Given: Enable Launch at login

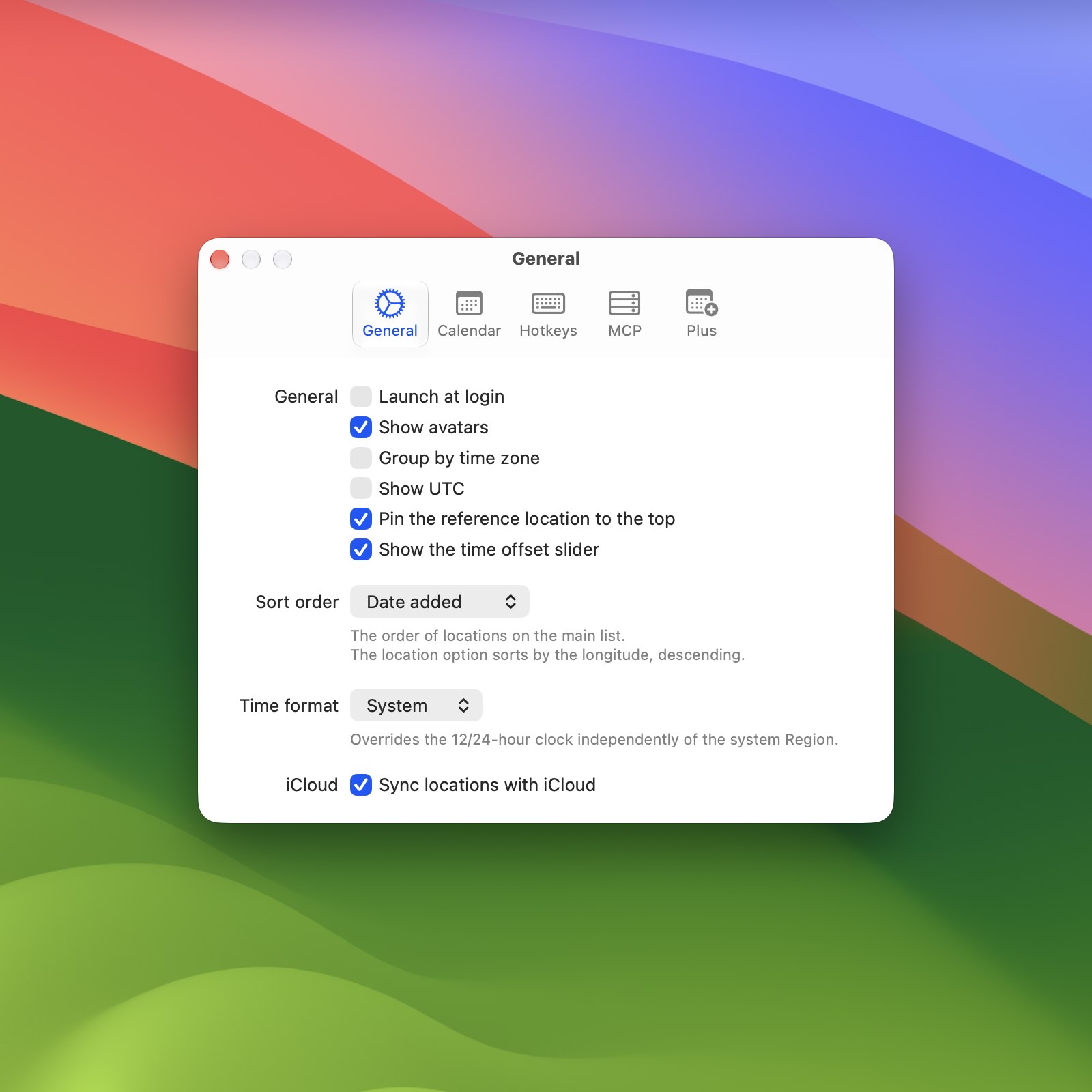Looking at the screenshot, I should 361,397.
